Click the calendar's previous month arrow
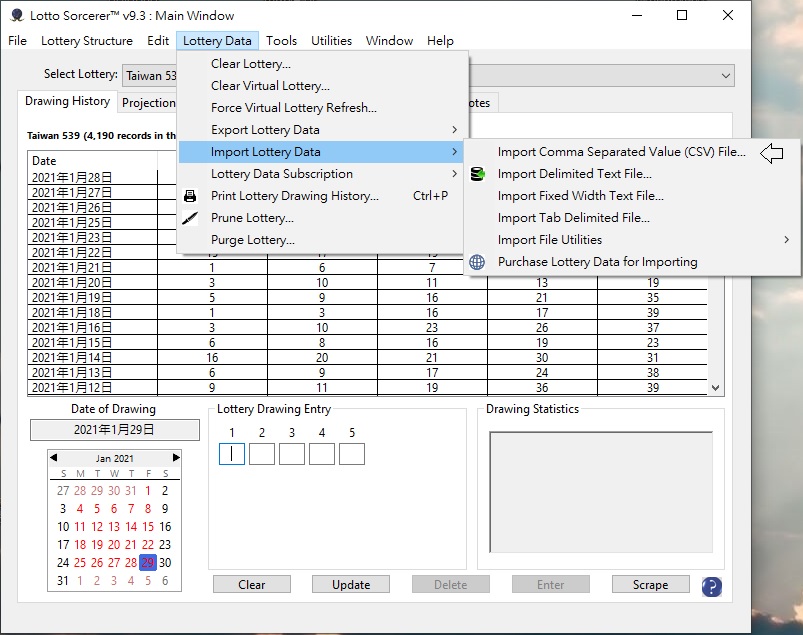The height and width of the screenshot is (635, 803). pos(54,458)
